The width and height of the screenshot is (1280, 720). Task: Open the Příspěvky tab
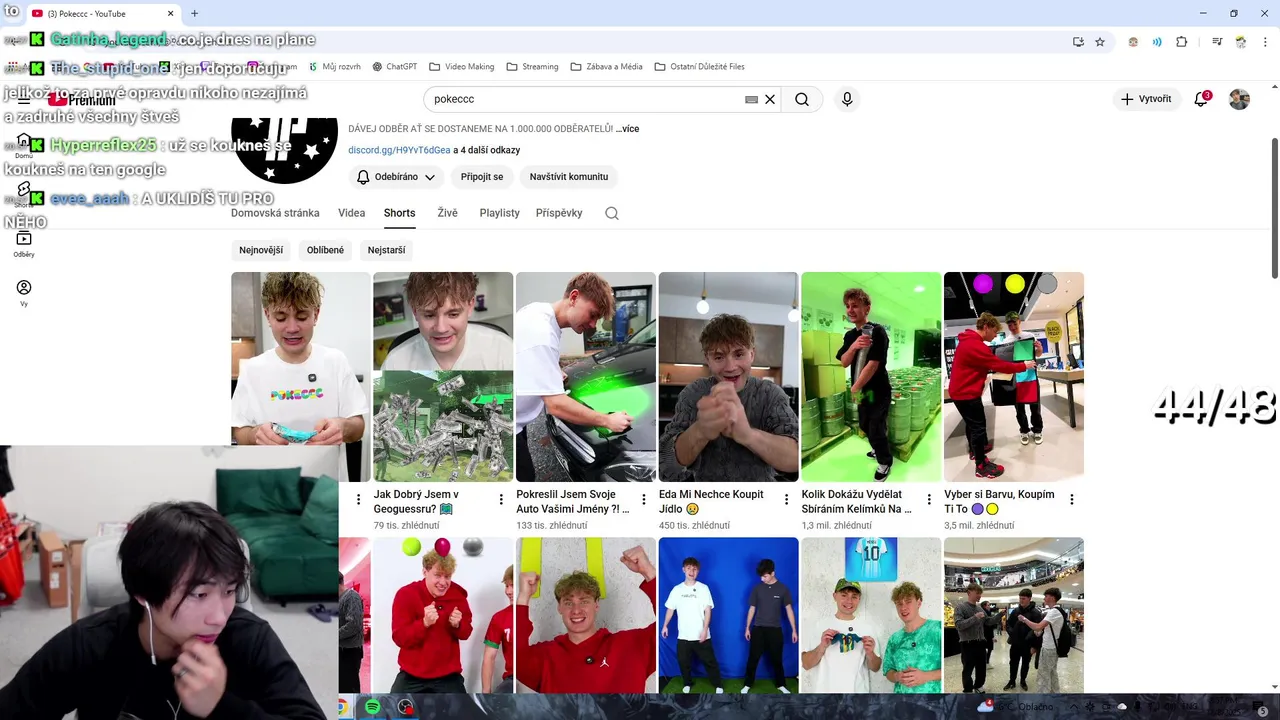click(x=559, y=213)
